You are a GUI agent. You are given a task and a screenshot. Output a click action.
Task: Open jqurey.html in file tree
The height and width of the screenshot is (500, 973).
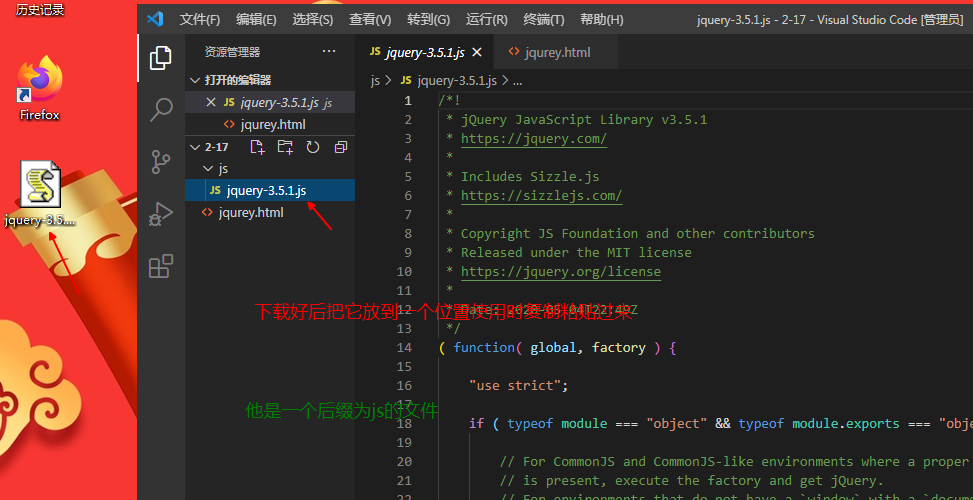(270, 213)
